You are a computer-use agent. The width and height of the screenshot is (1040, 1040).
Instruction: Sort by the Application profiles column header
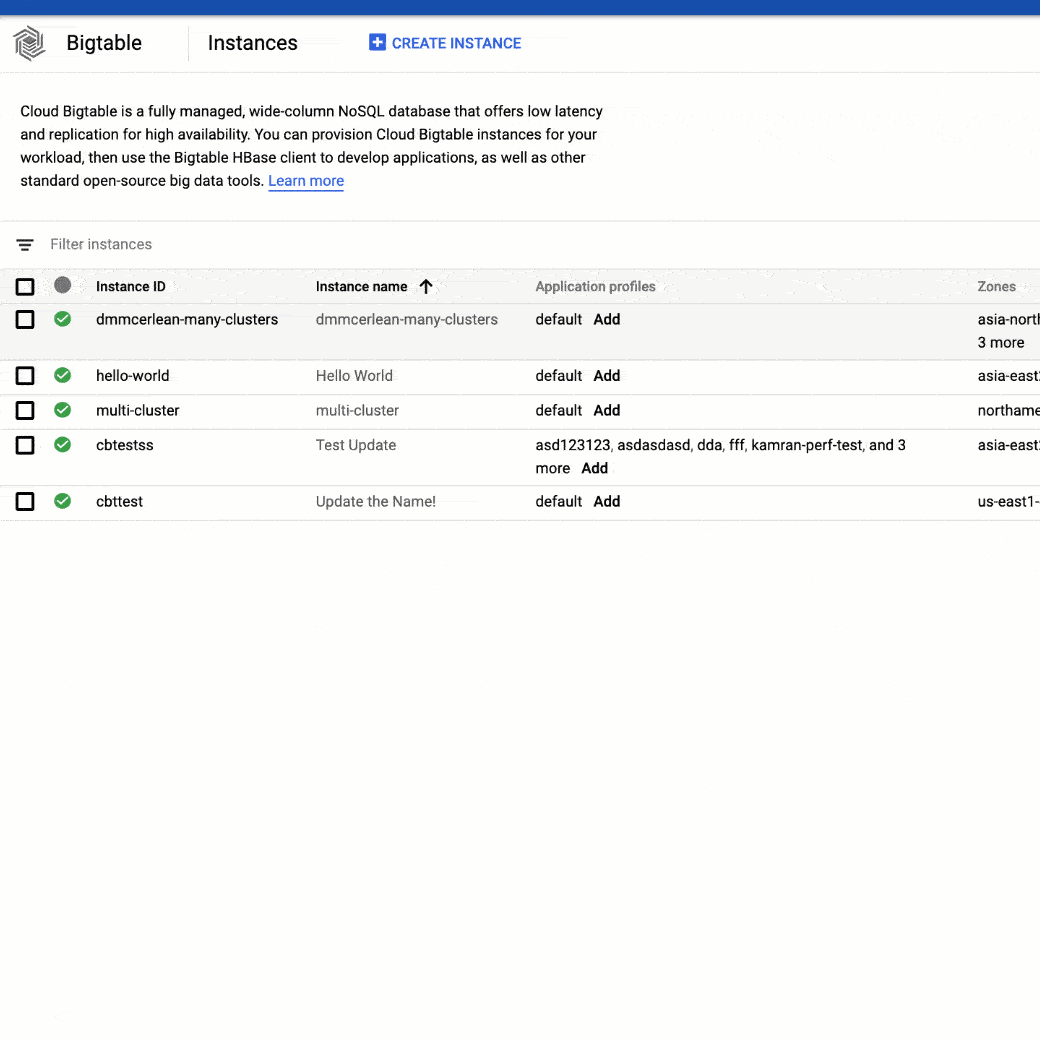(x=595, y=287)
